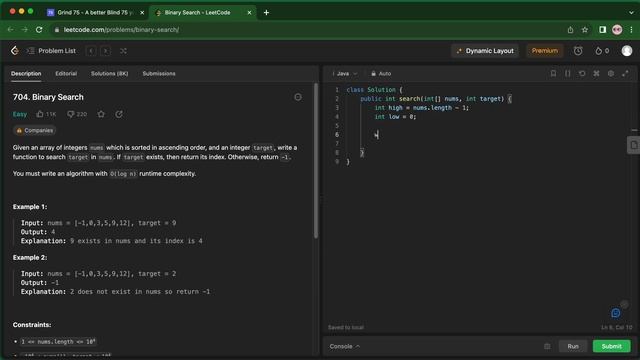Click description panel vertical scrollbar
Viewport: 640px width, 360px height.
pos(316,161)
